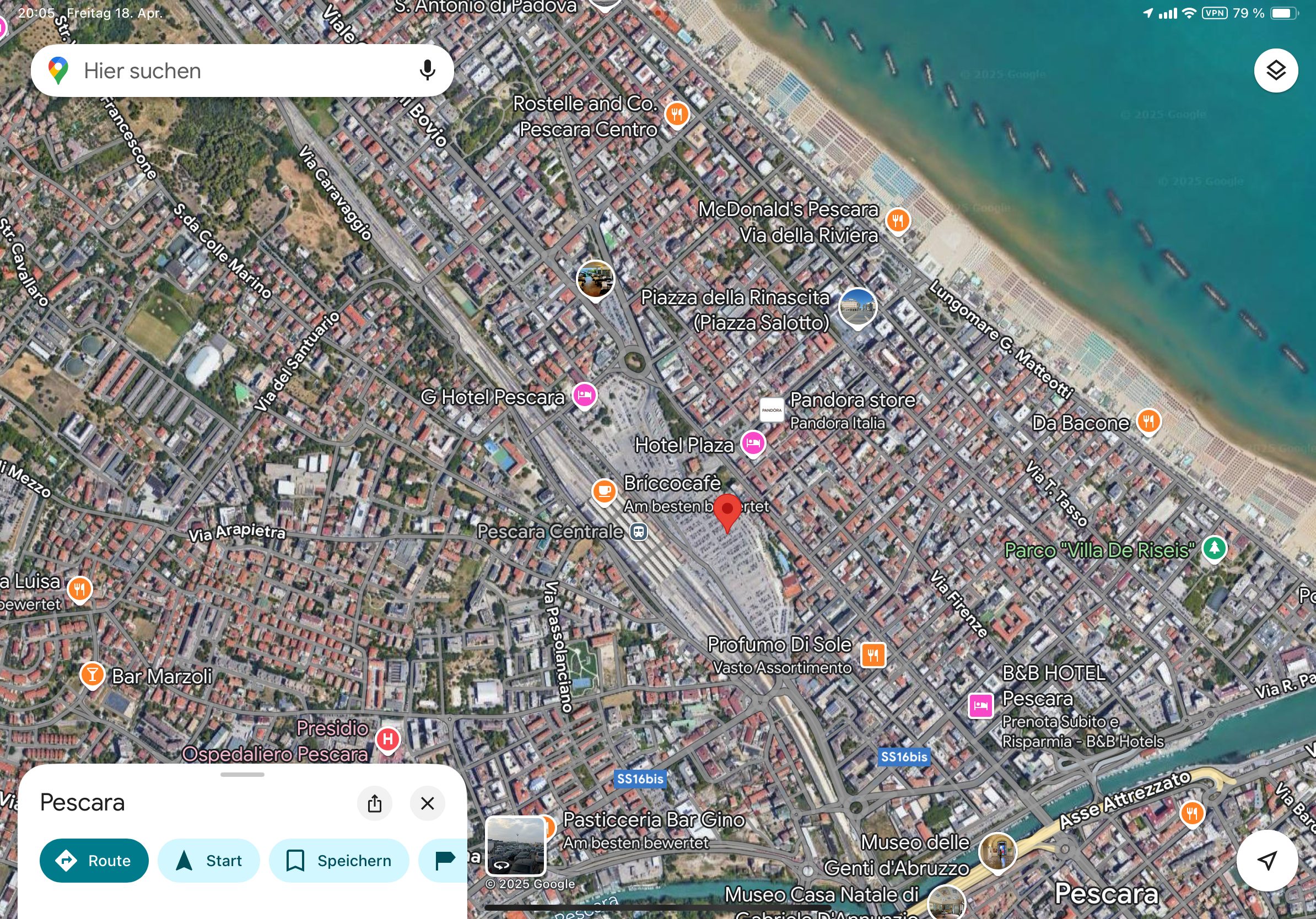The image size is (1316, 919).
Task: Open the map layers button
Action: coord(1275,71)
